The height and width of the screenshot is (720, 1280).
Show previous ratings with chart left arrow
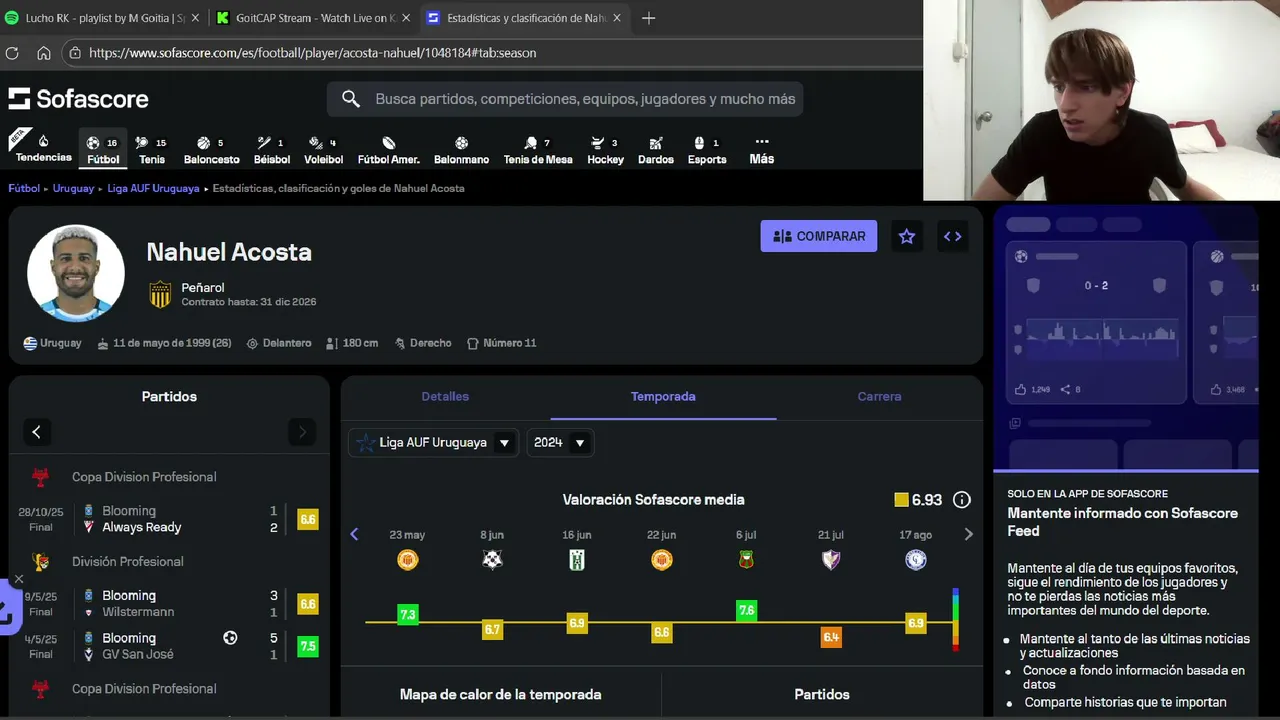354,534
